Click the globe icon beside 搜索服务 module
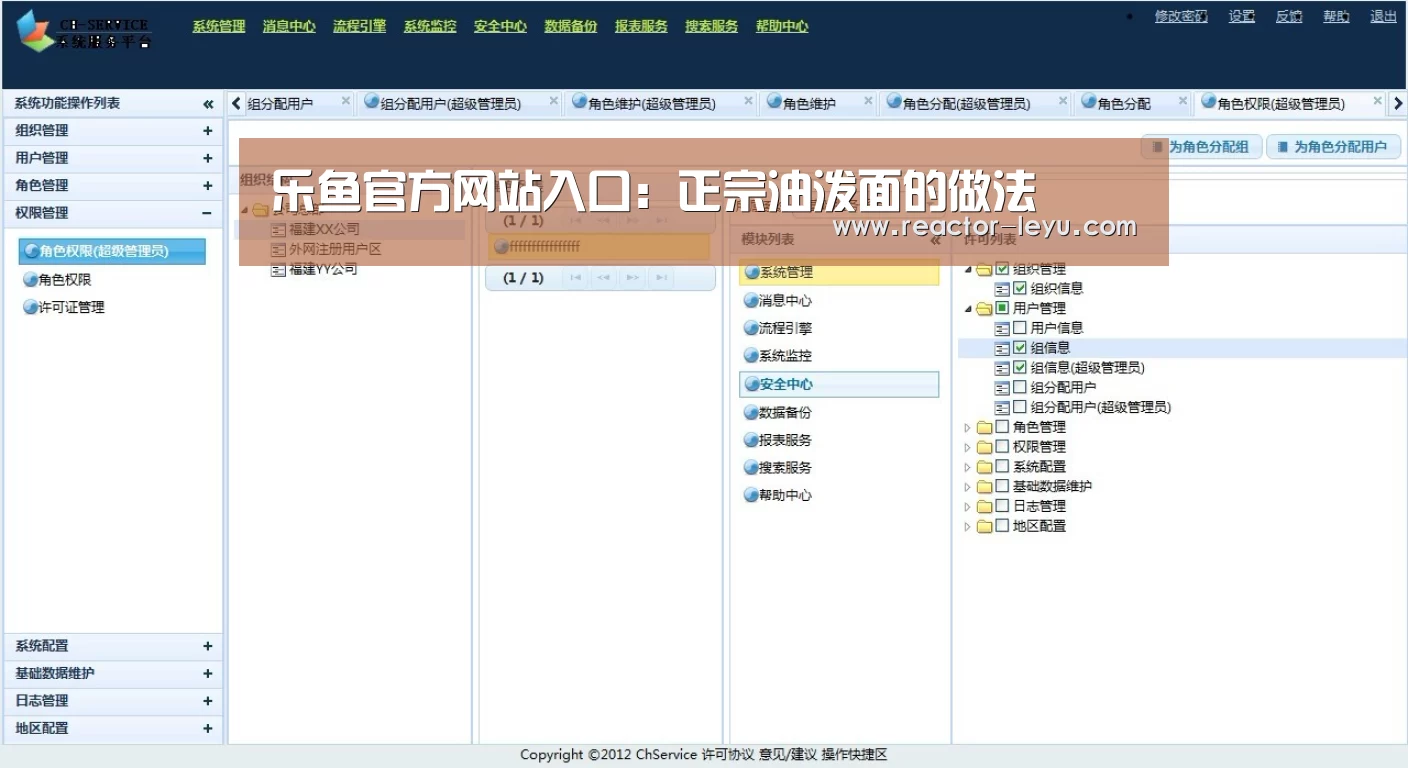The height and width of the screenshot is (768, 1408). tap(751, 467)
